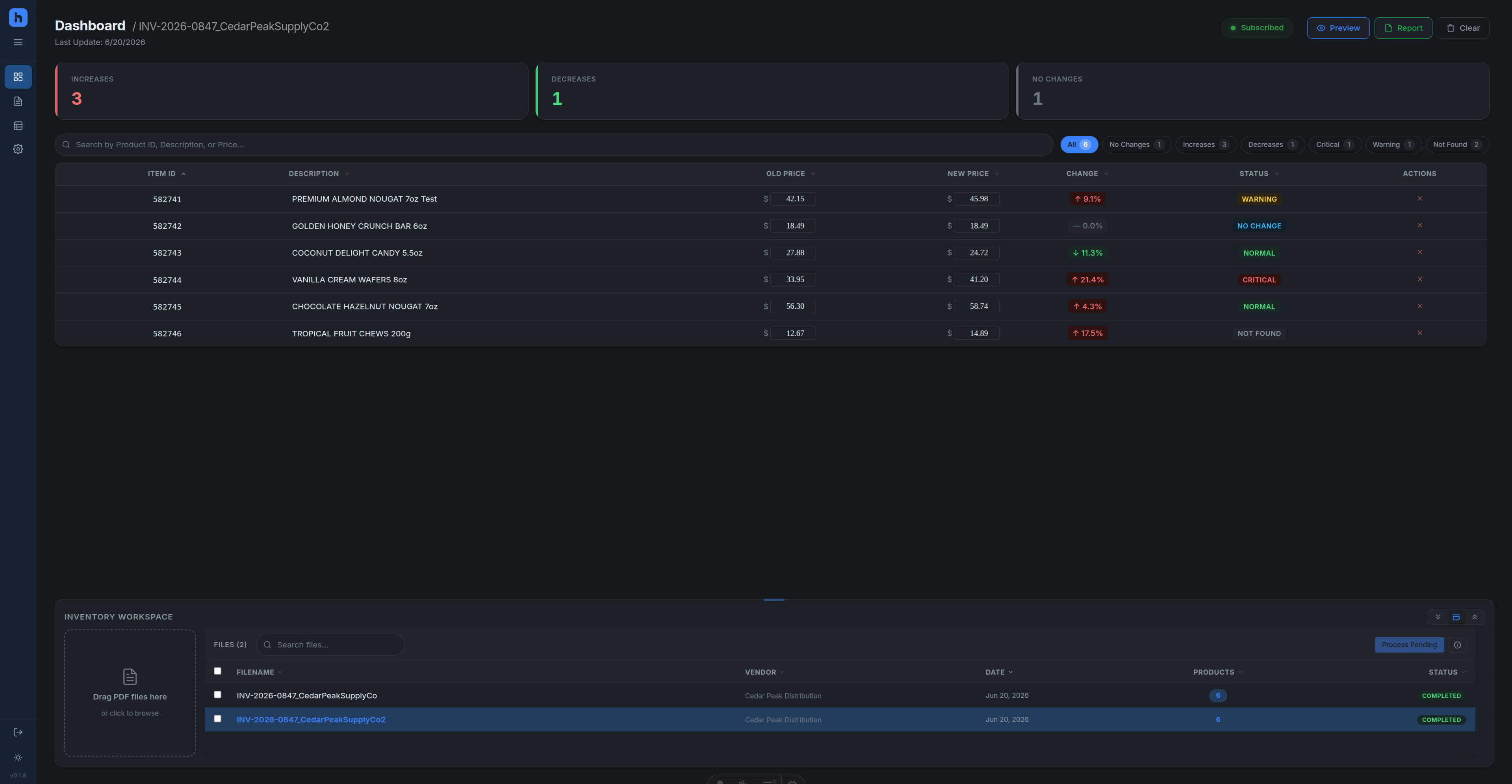The height and width of the screenshot is (784, 1512).
Task: Filter by Decreases
Action: pos(1273,145)
